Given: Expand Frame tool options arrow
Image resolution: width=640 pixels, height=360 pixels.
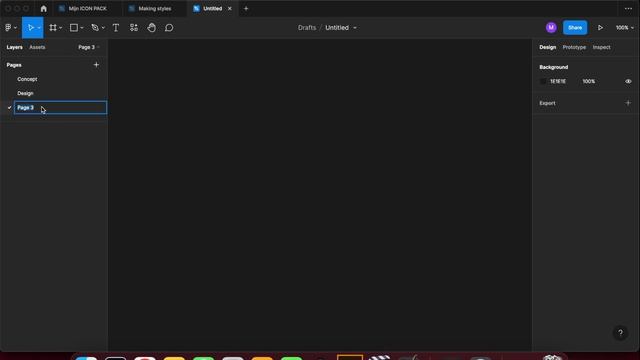Looking at the screenshot, I should (x=60, y=28).
